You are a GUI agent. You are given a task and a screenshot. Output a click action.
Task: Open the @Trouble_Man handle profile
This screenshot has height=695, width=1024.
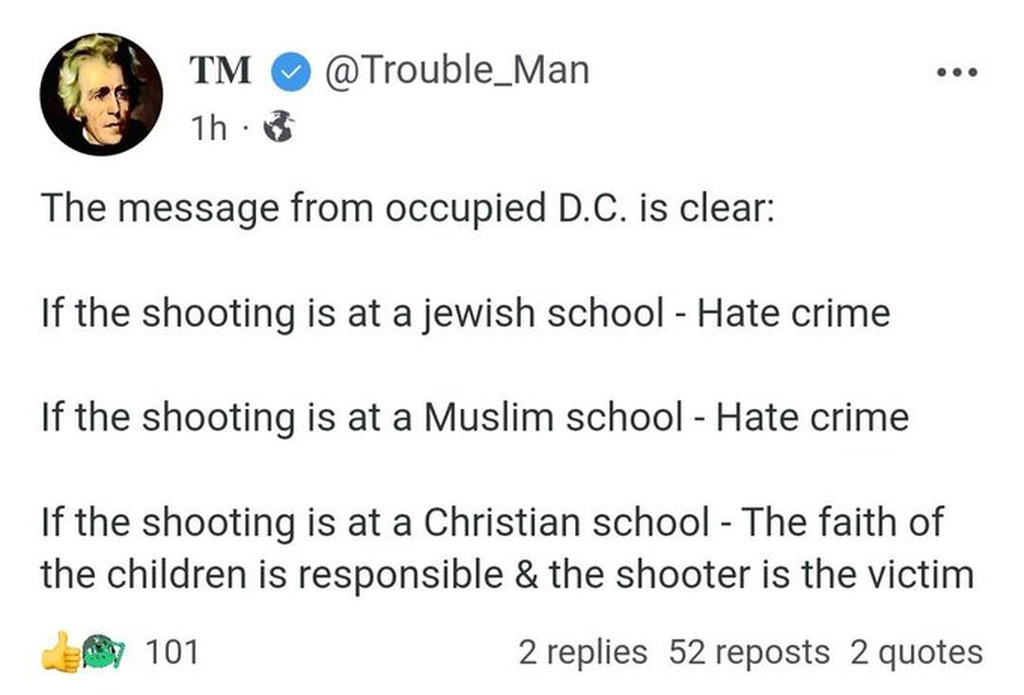[456, 70]
